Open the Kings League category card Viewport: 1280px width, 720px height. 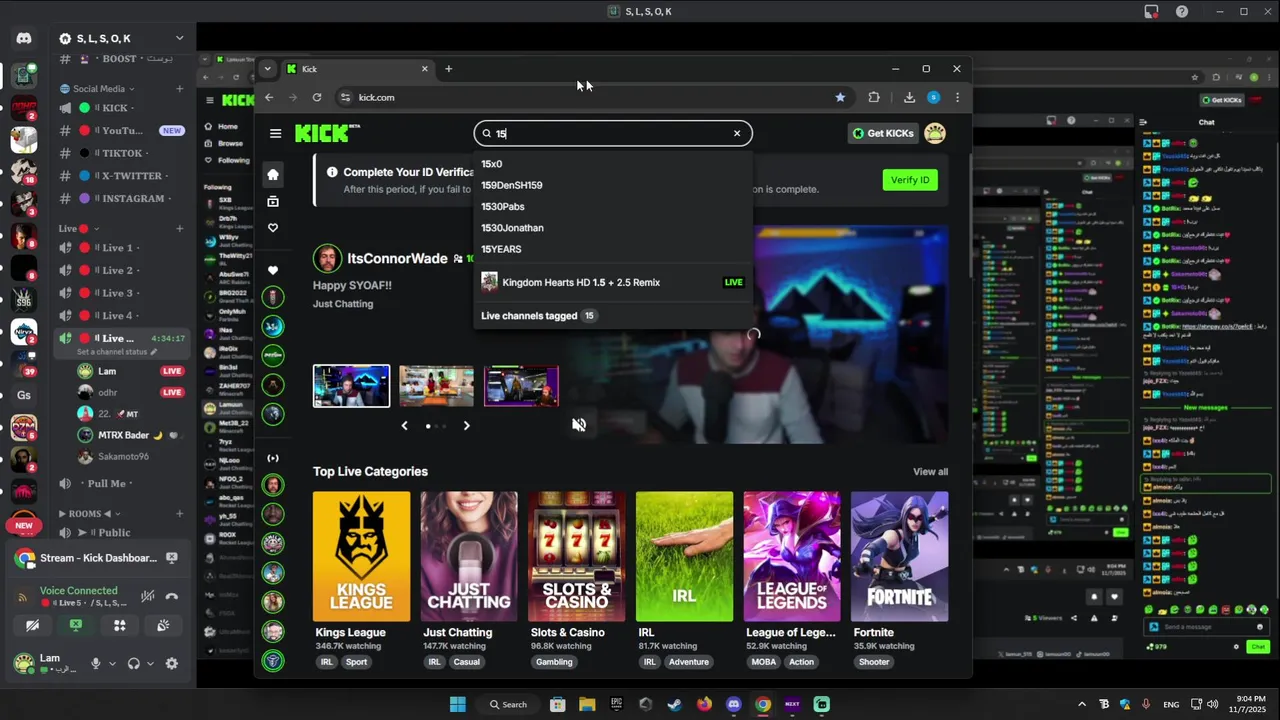(361, 556)
